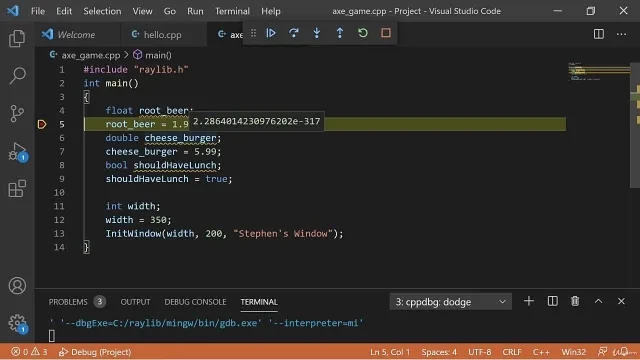Viewport: 640px width, 360px height.
Task: Click the editor vertical scrollbar
Action: click(x=635, y=125)
